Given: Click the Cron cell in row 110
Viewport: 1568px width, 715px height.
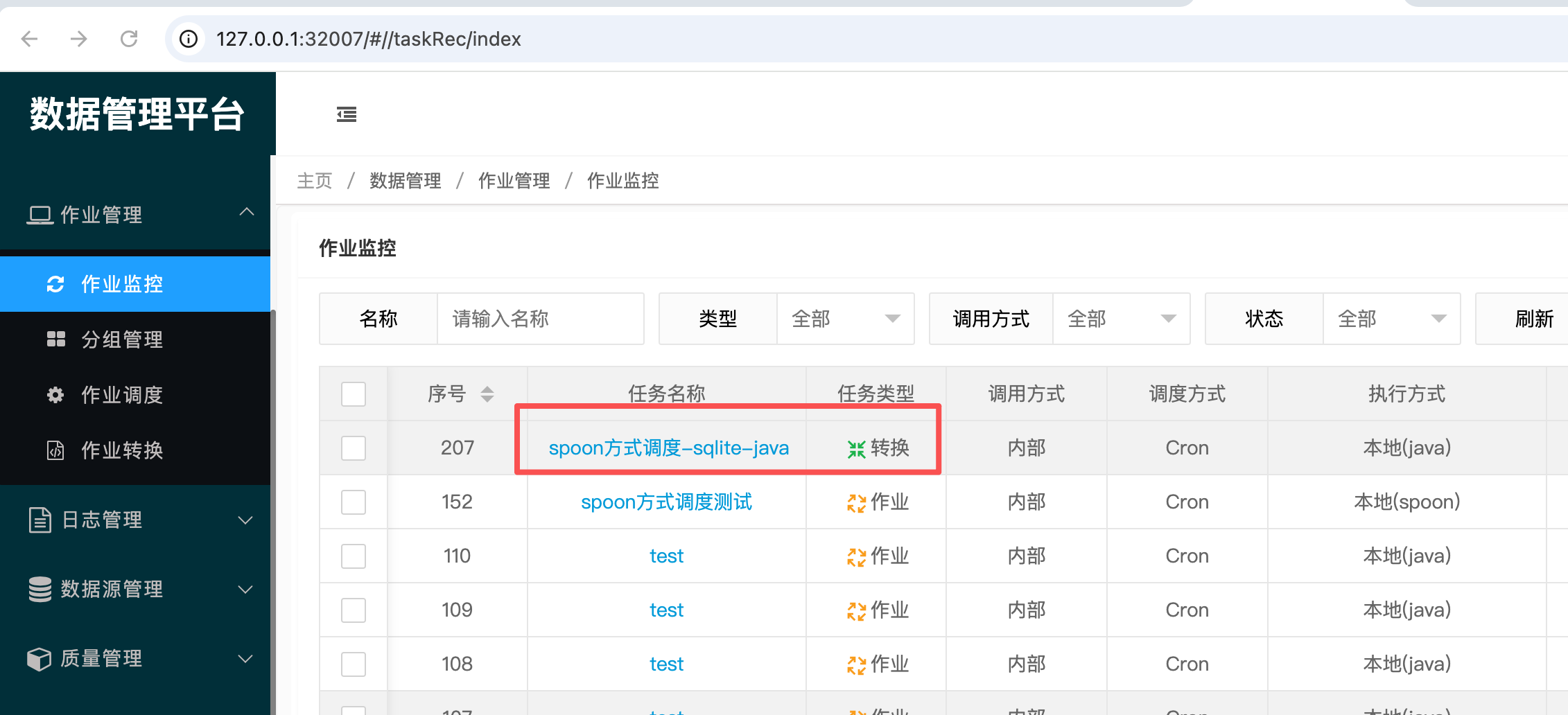Looking at the screenshot, I should (1187, 556).
